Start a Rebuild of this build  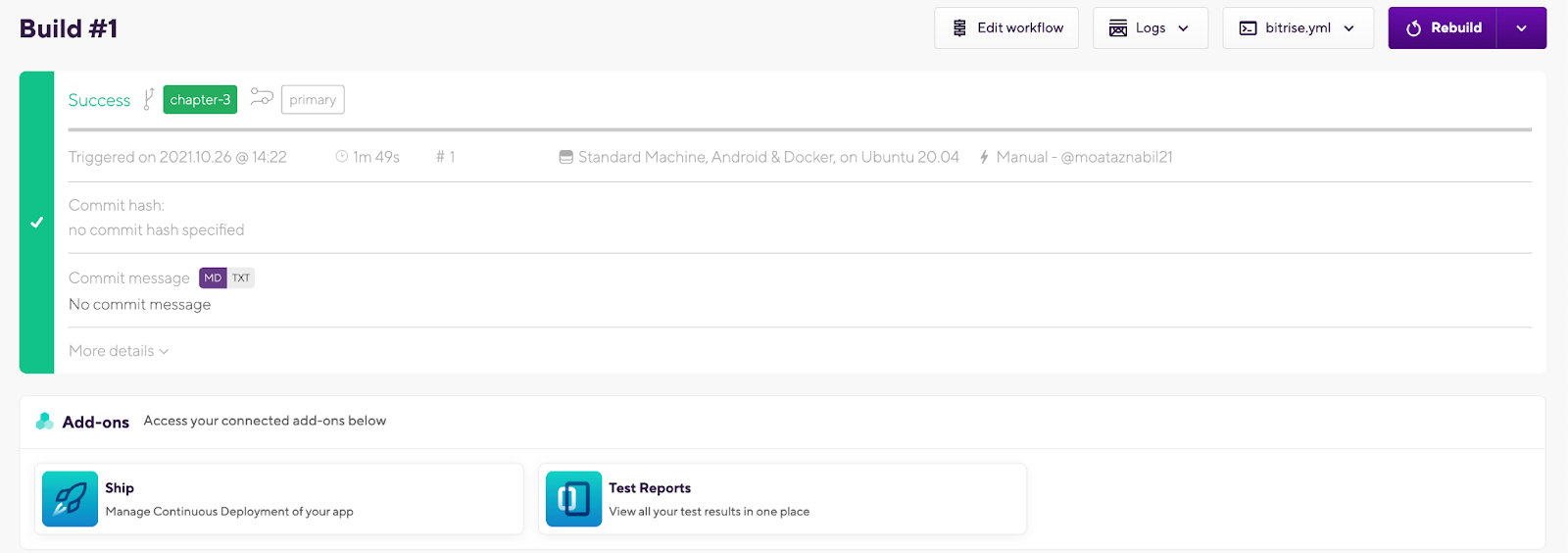pos(1443,28)
